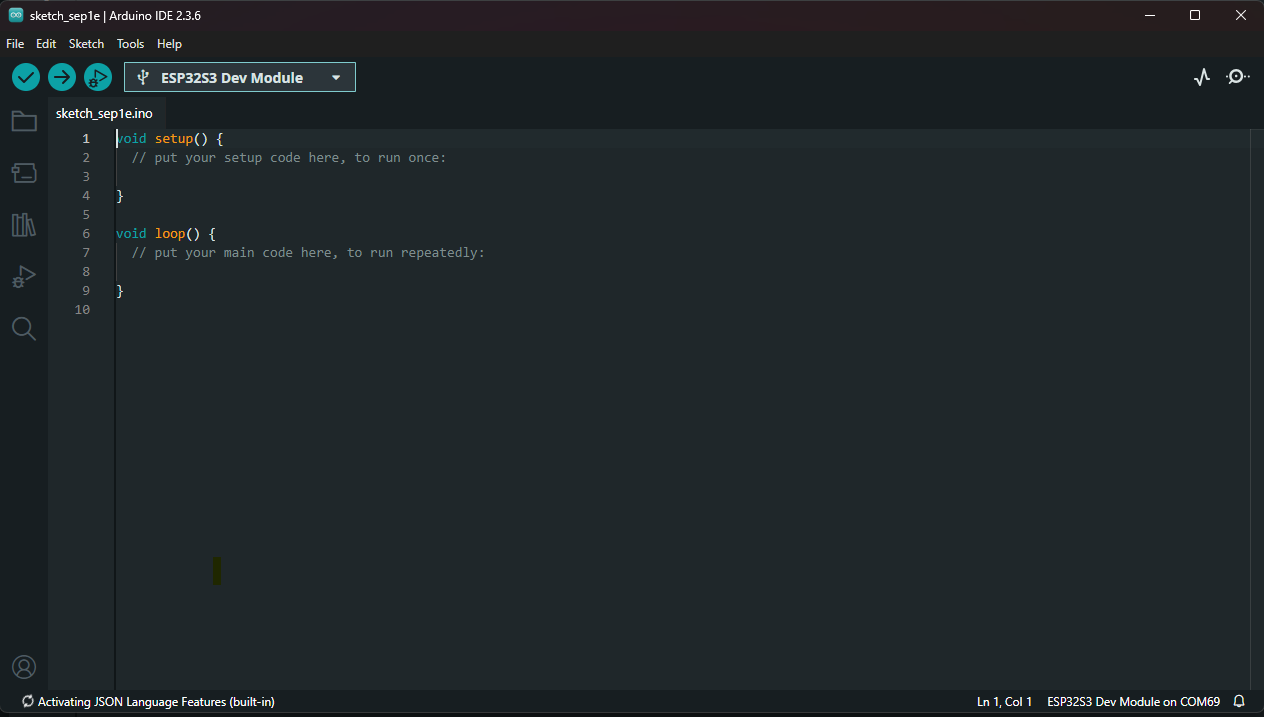The width and height of the screenshot is (1264, 717).
Task: Click line number 4 in gutter
Action: (86, 195)
